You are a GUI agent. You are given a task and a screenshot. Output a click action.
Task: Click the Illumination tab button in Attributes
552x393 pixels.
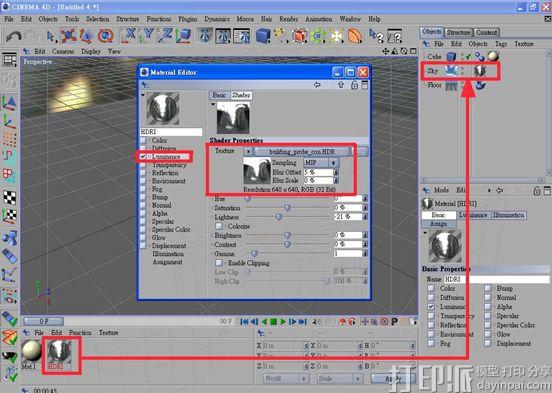pos(508,215)
